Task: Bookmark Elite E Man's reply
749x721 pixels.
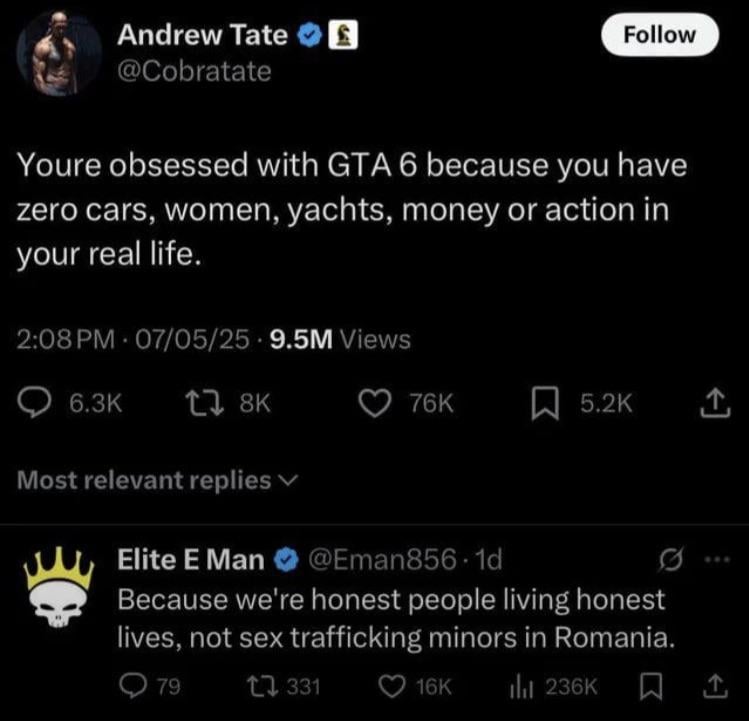Action: point(651,687)
